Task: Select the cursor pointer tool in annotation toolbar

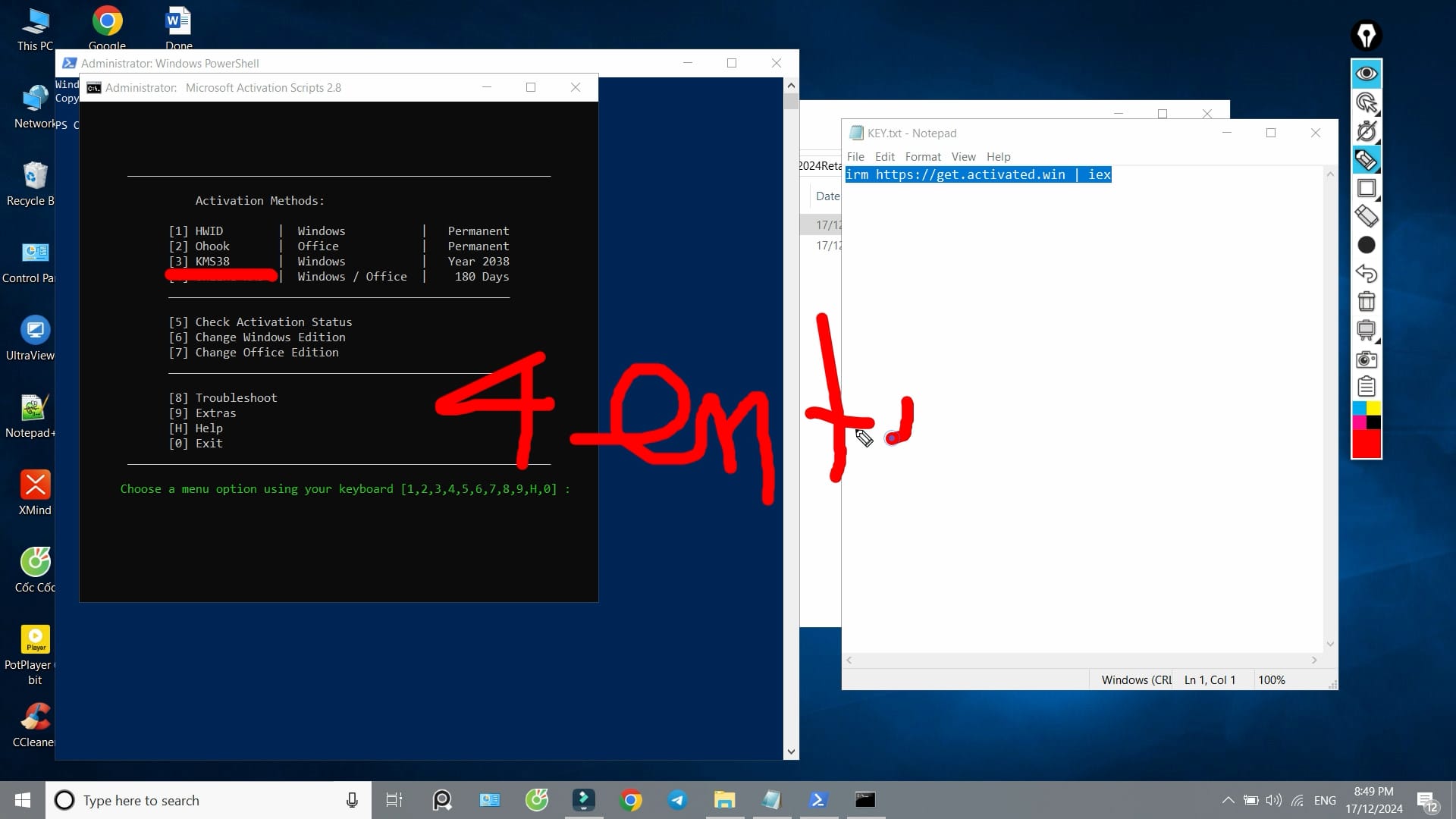Action: pyautogui.click(x=1367, y=102)
